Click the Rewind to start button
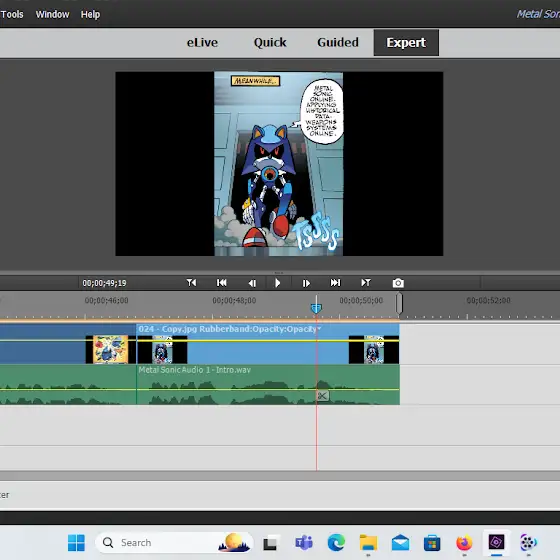 [221, 283]
